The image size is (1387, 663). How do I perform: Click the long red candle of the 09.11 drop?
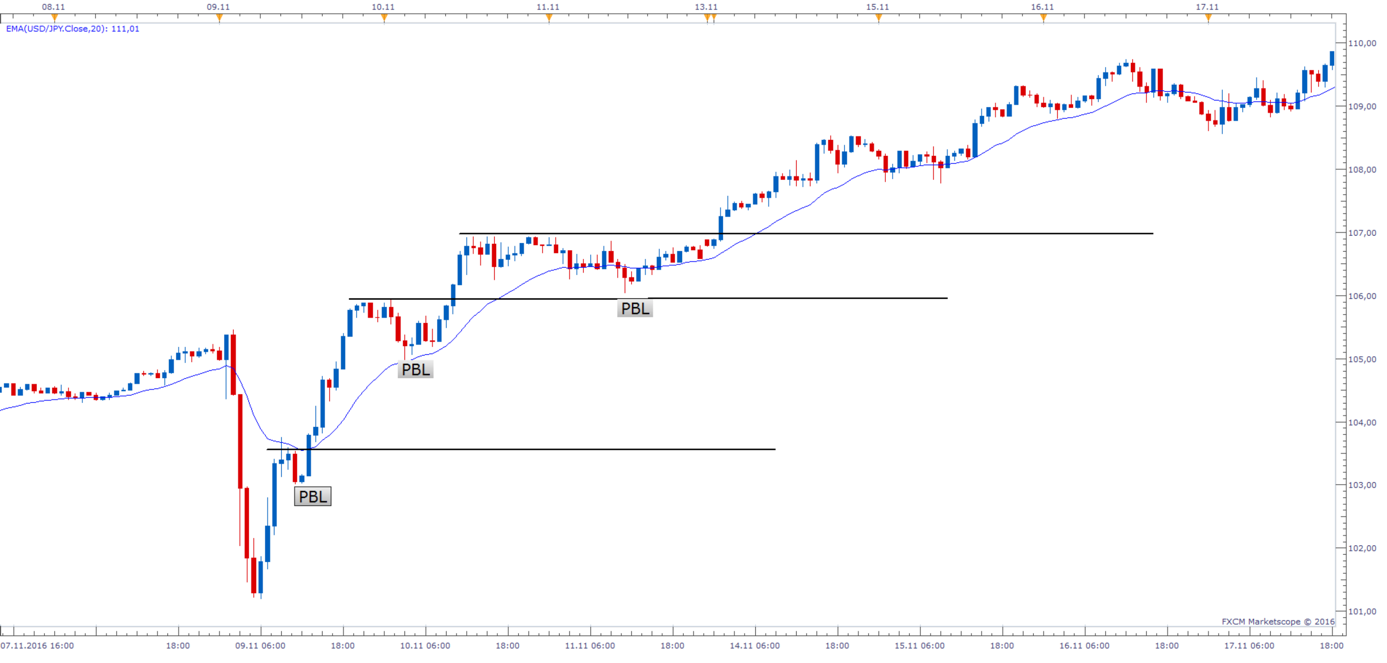[240, 440]
